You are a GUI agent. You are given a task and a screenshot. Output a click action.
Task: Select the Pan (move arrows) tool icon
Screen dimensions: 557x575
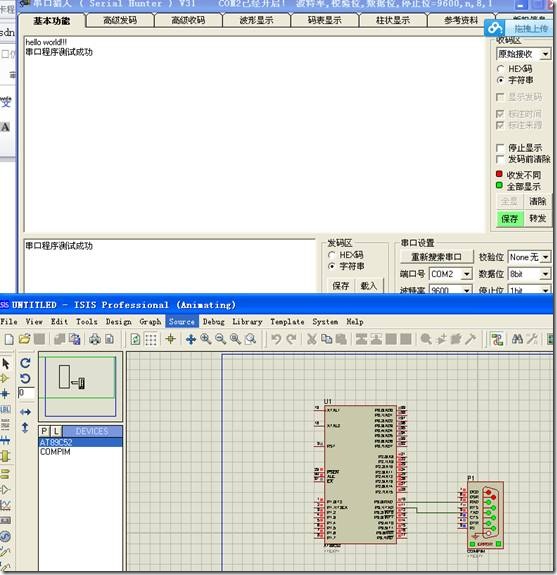tap(191, 339)
